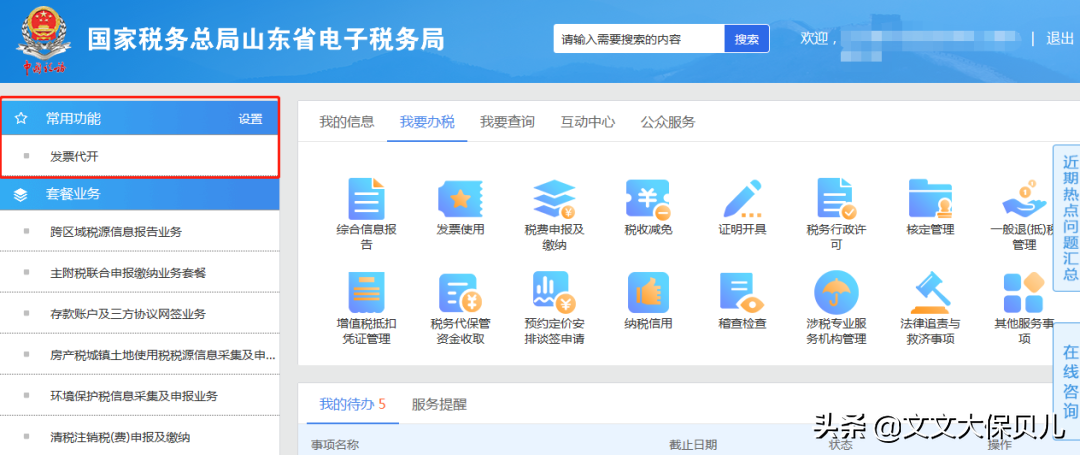This screenshot has width=1080, height=455.
Task: Open 综合信息报告 icon
Action: pyautogui.click(x=366, y=200)
